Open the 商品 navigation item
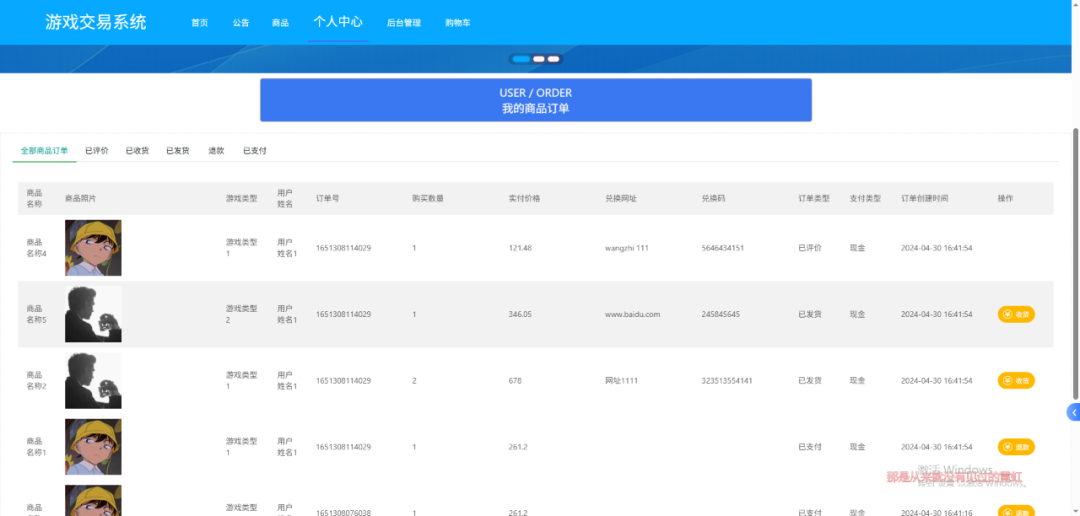The height and width of the screenshot is (516, 1080). 280,23
